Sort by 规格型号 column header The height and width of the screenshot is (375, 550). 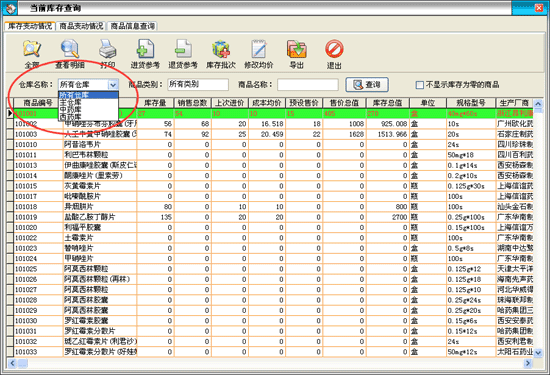471,103
